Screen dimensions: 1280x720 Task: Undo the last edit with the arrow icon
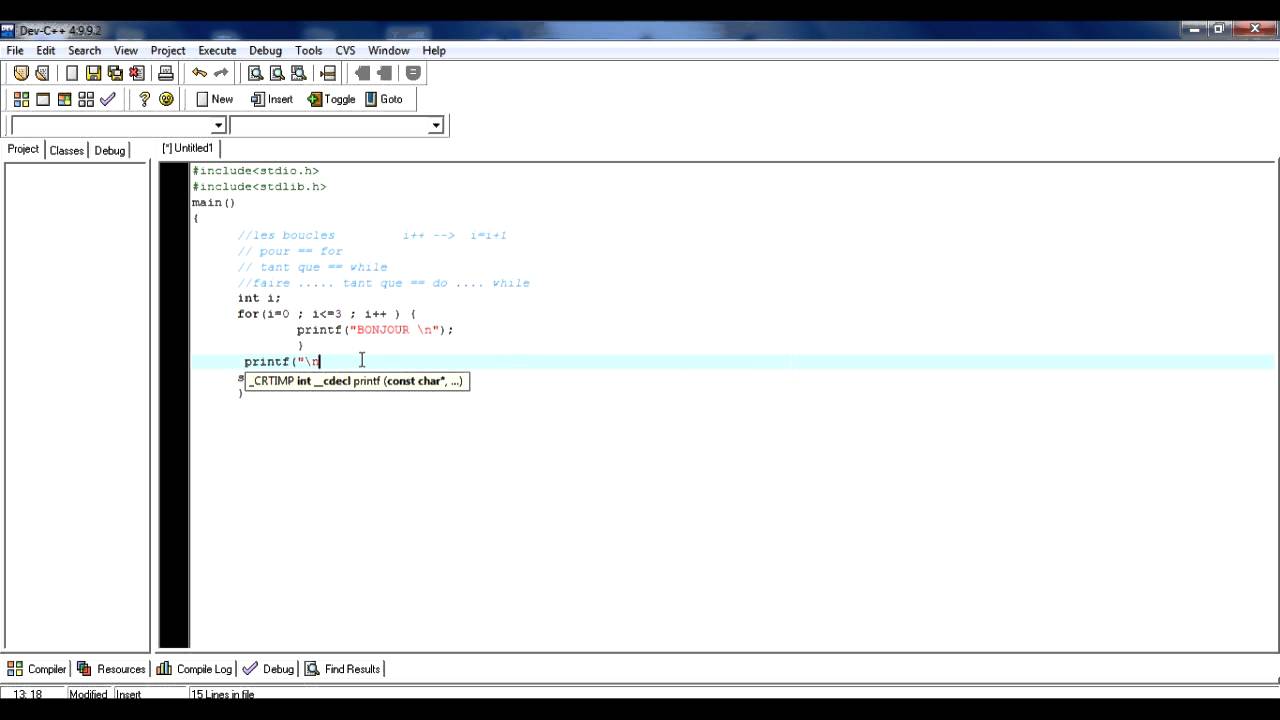(x=199, y=73)
